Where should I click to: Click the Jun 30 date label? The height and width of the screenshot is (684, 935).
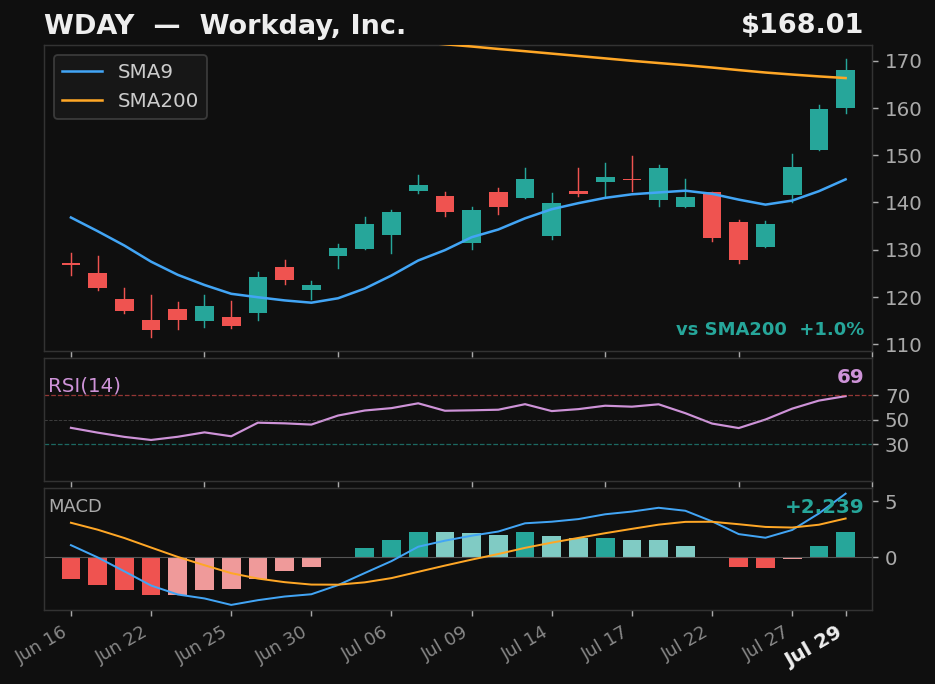click(x=283, y=644)
